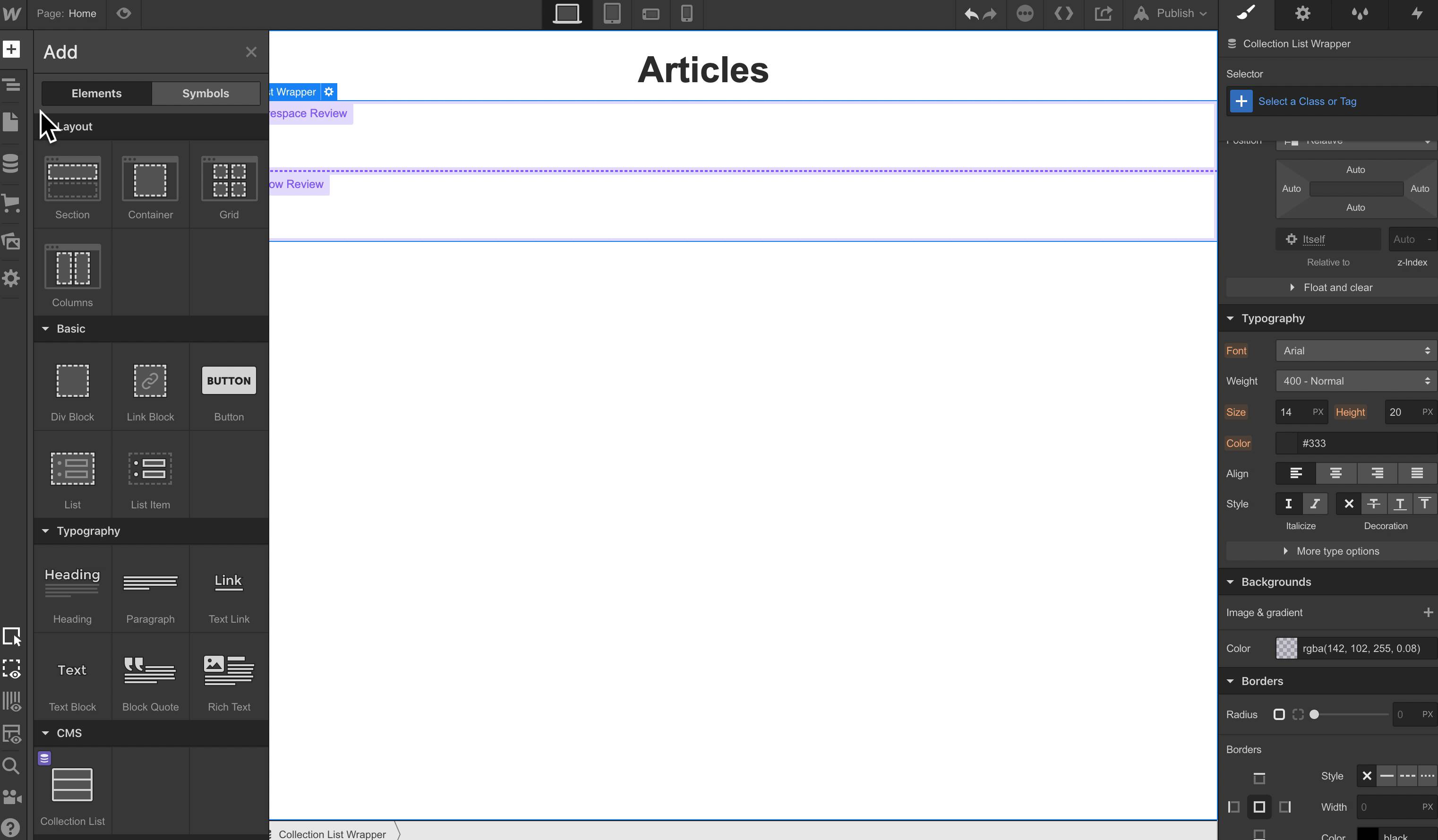Open the Navigator panel icon

tap(11, 86)
